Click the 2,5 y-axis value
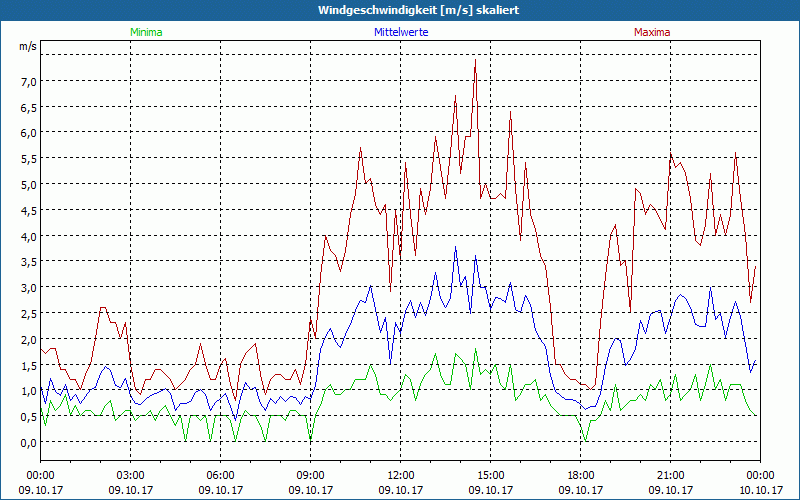This screenshot has width=800, height=500. pyautogui.click(x=29, y=314)
